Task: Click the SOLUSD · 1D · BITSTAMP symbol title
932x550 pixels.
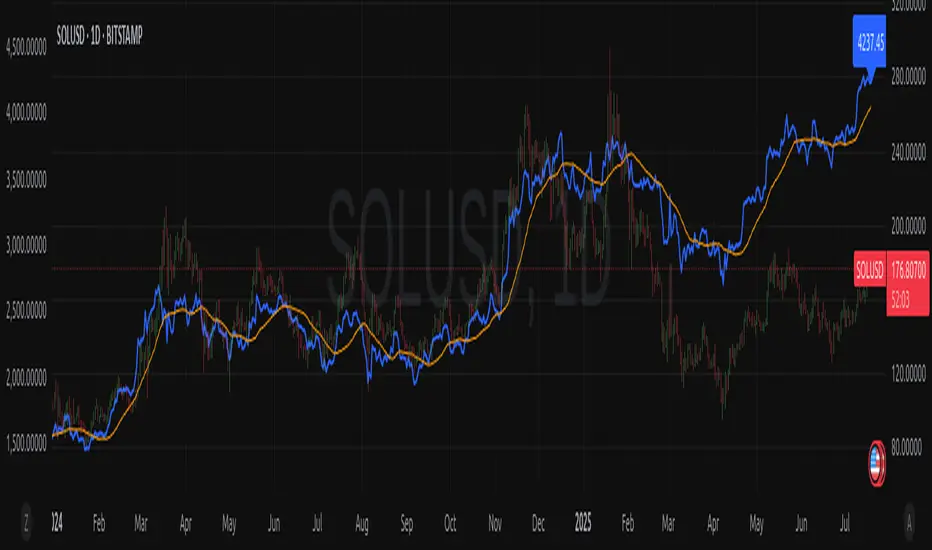Action: (x=99, y=36)
